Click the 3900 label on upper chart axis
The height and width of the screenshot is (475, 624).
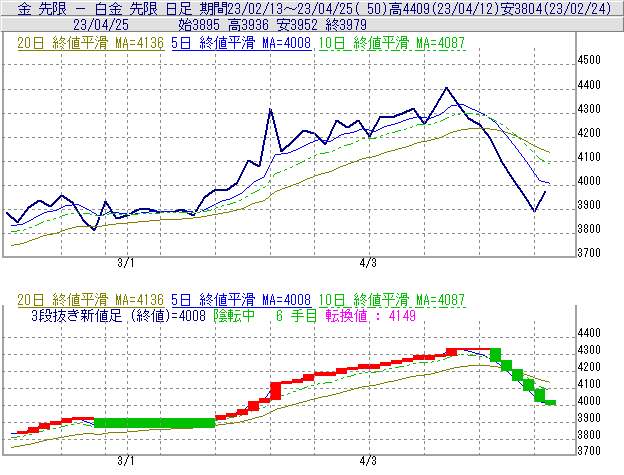[x=589, y=205]
